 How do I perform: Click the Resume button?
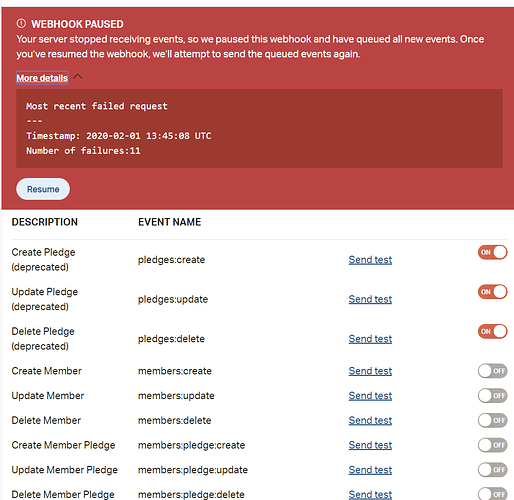tap(43, 189)
